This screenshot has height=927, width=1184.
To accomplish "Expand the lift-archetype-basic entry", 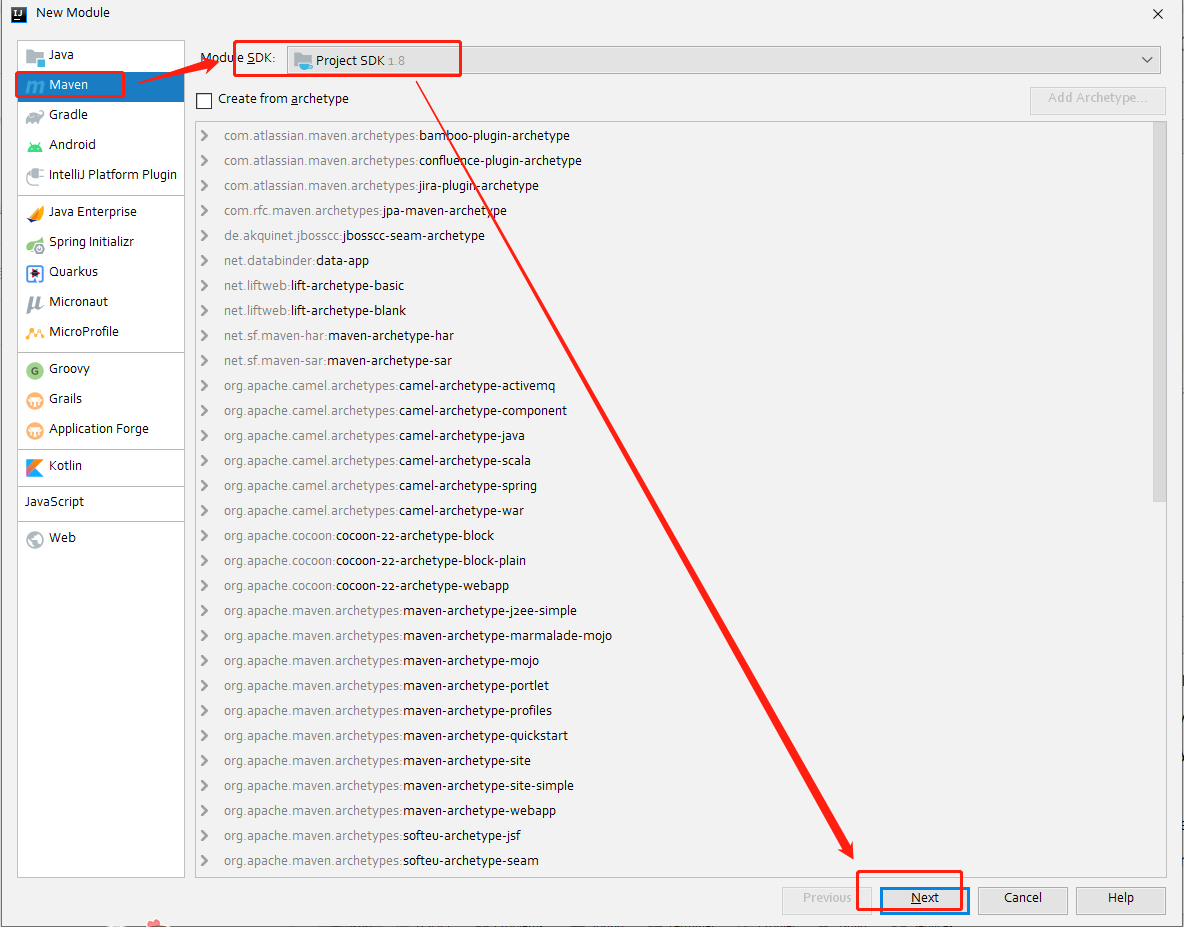I will (x=204, y=285).
